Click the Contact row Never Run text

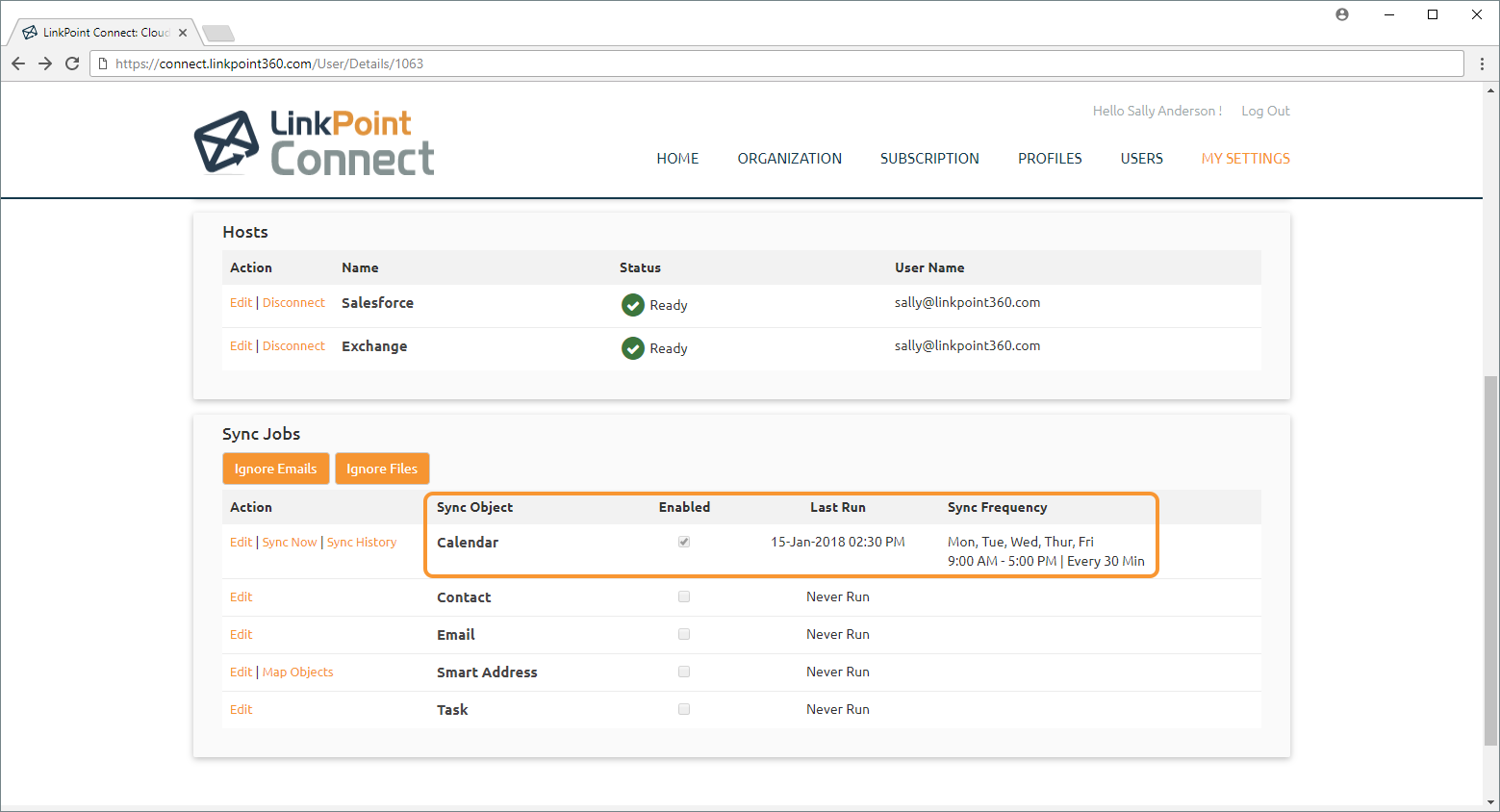coord(838,596)
